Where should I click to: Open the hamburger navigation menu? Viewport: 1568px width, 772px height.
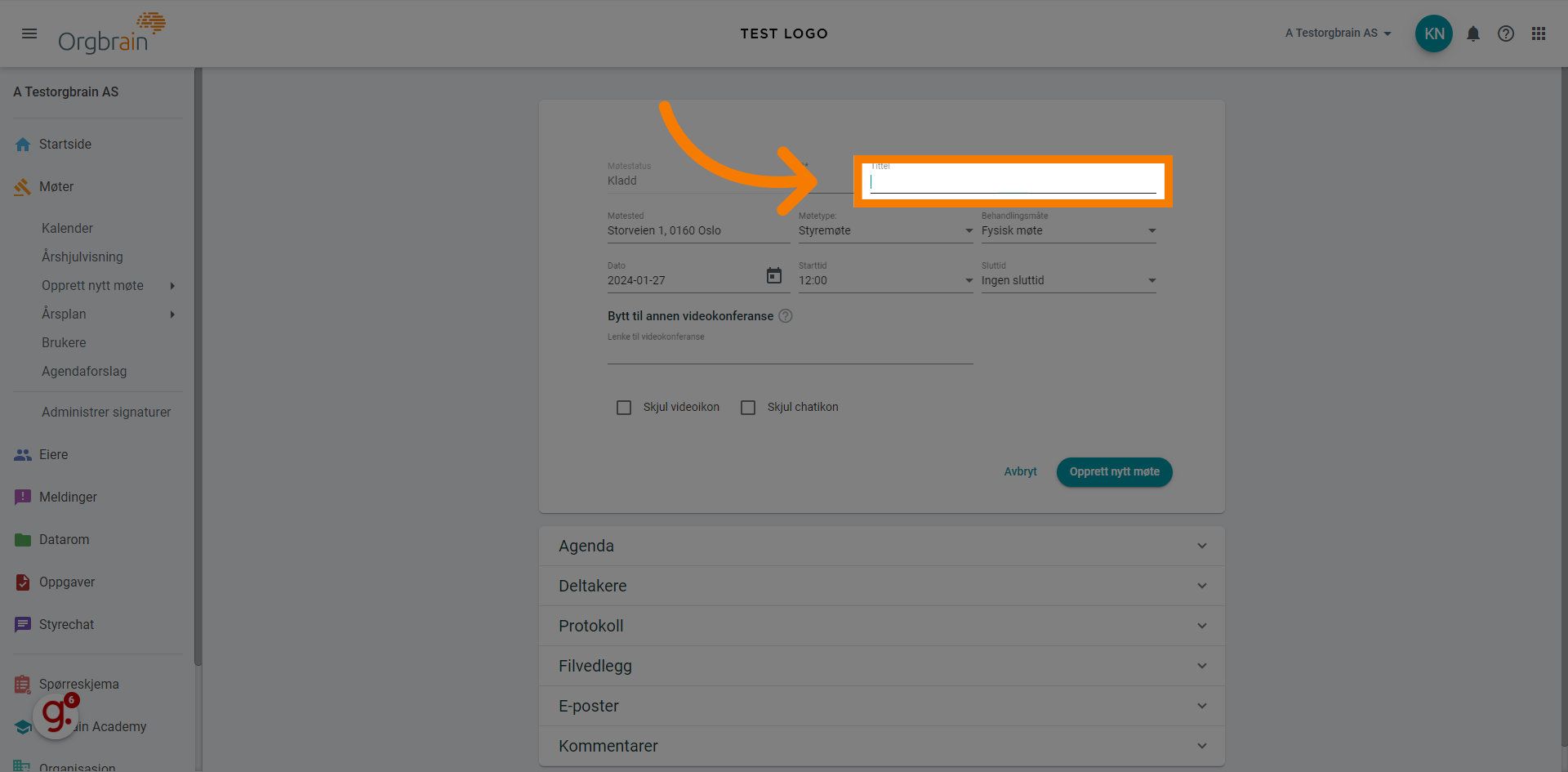point(29,33)
